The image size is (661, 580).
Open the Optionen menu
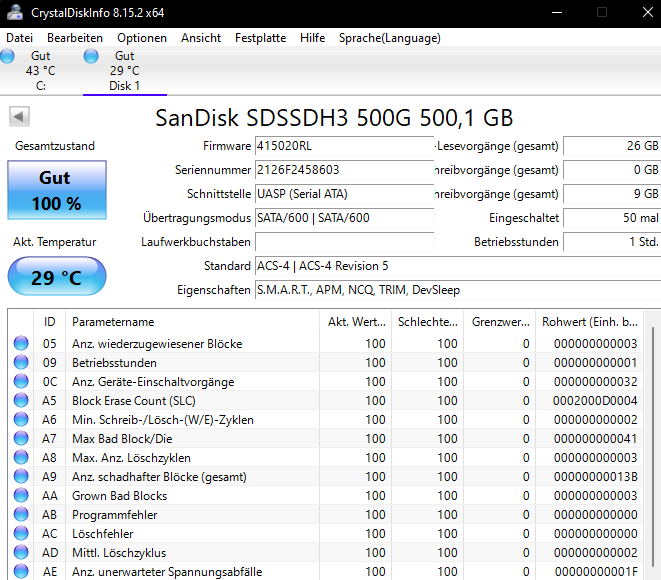click(142, 38)
